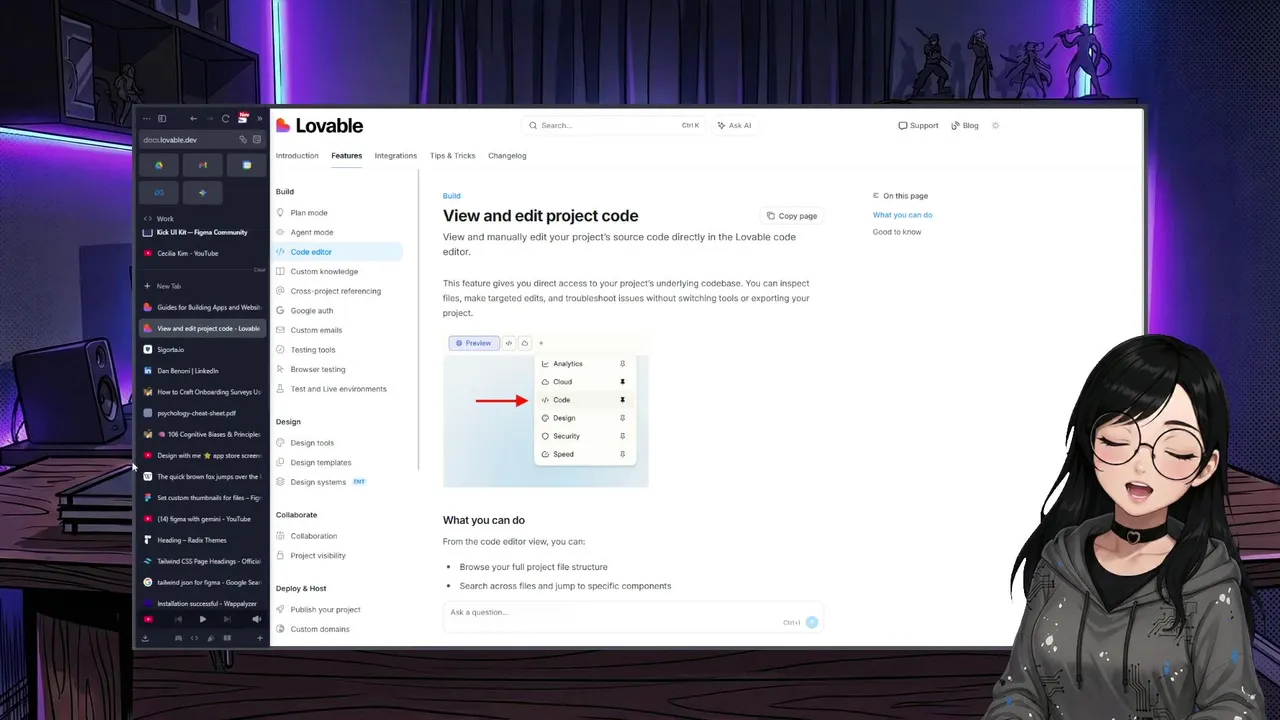
Task: Jump to the What you can do section
Action: 902,215
